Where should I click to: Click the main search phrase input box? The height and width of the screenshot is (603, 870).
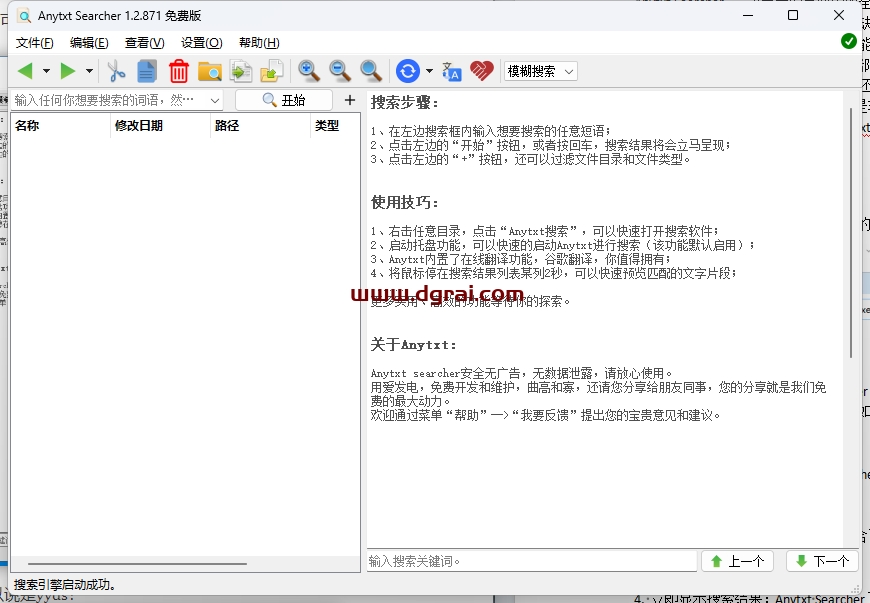109,100
